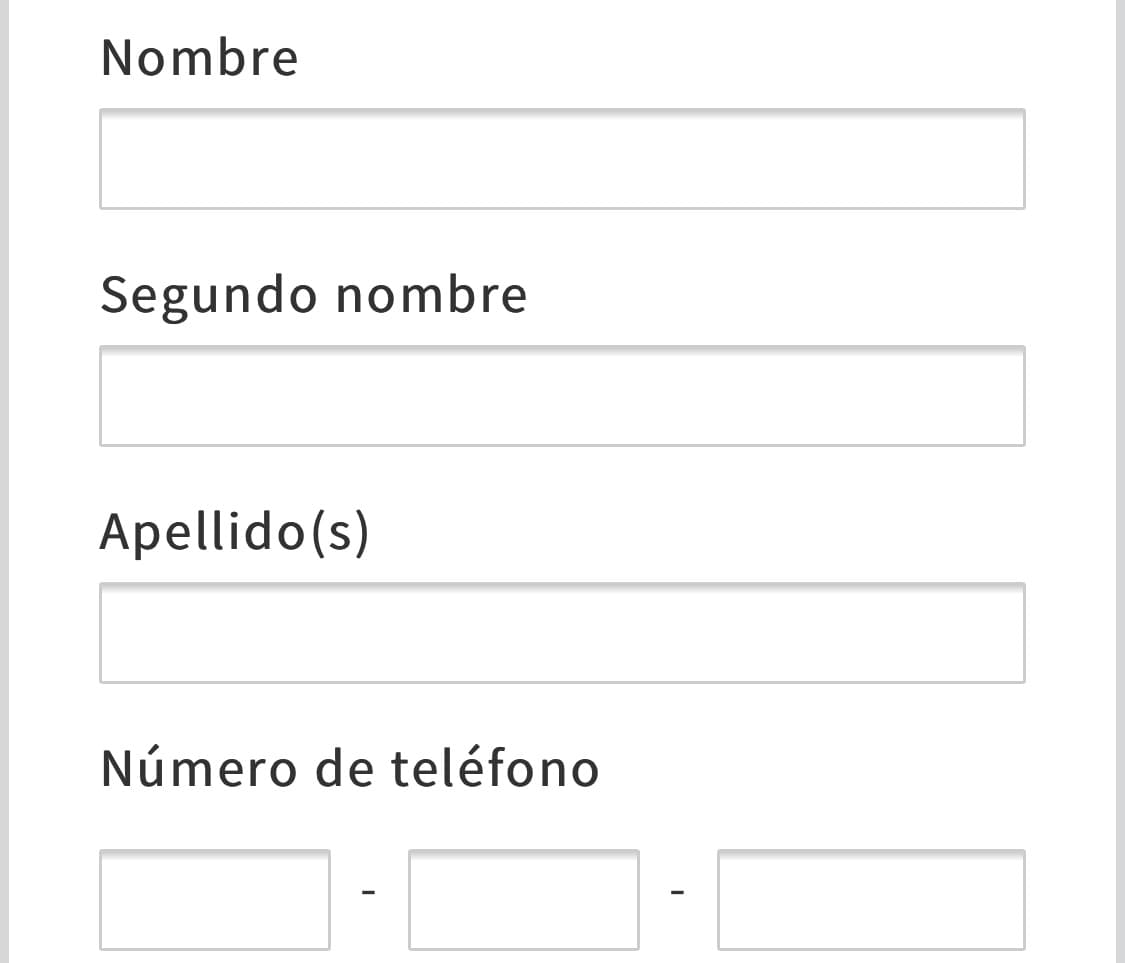Focus the final phone number segment
1125x963 pixels.
pyautogui.click(x=871, y=899)
